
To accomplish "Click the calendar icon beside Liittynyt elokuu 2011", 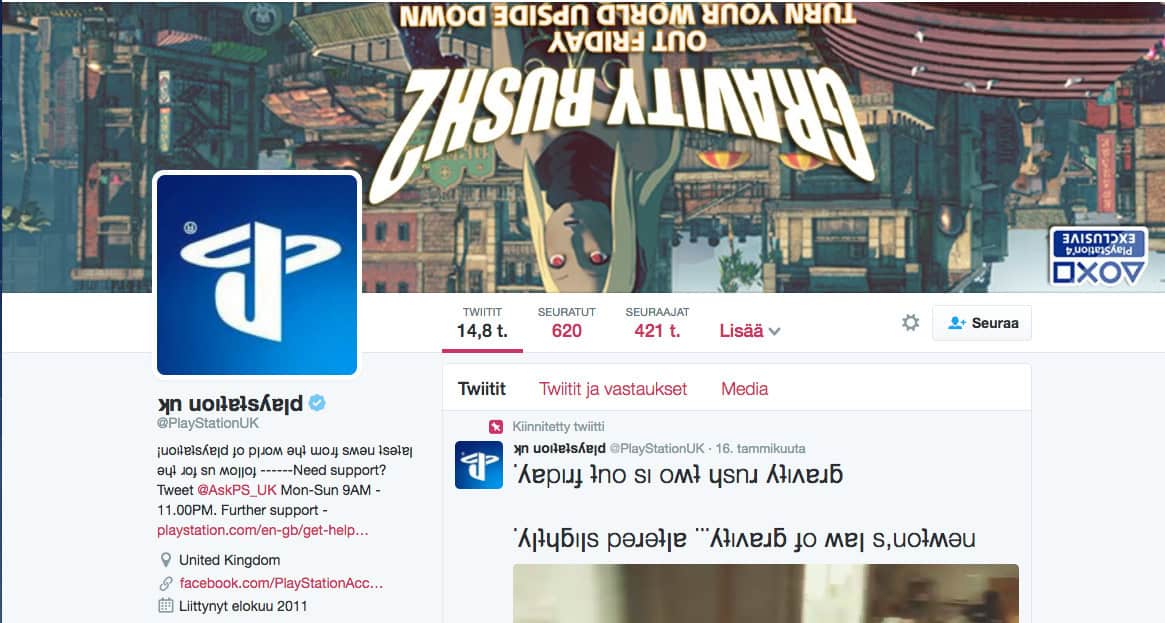I will pyautogui.click(x=166, y=606).
